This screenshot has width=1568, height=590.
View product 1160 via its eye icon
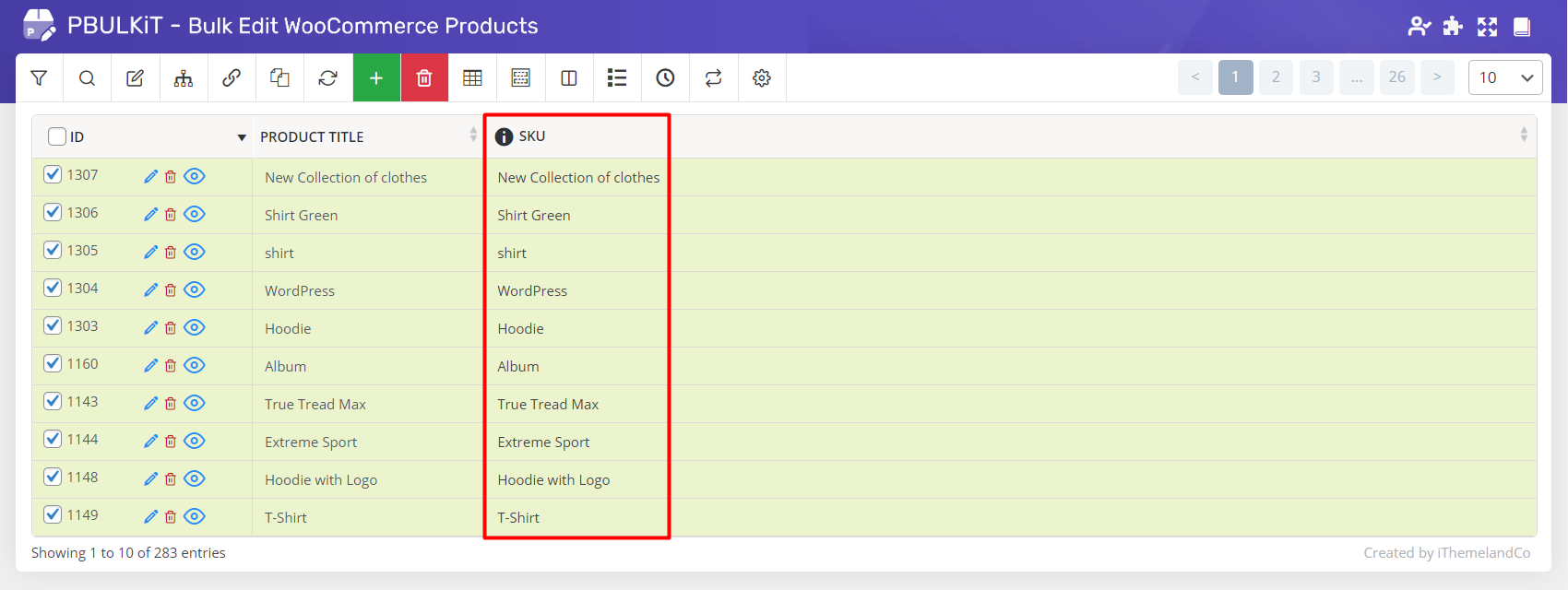[194, 365]
